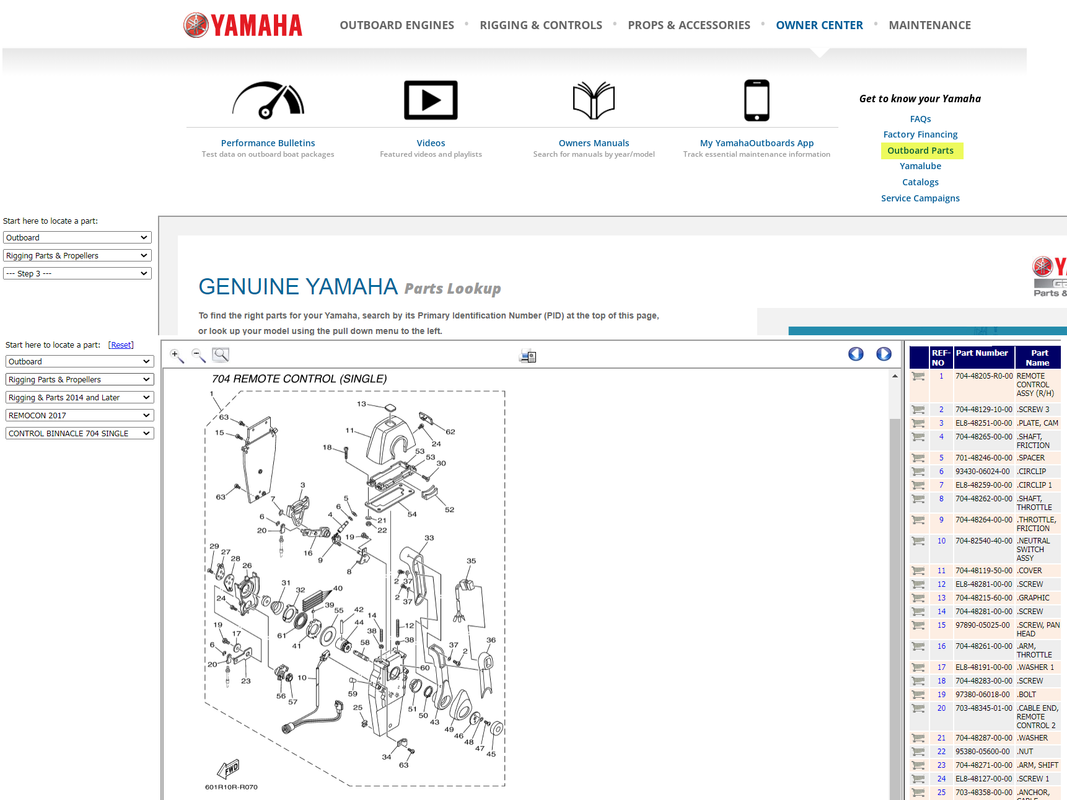Open the PROPS & ACCESSORIES menu
The height and width of the screenshot is (800, 1067).
pyautogui.click(x=689, y=25)
